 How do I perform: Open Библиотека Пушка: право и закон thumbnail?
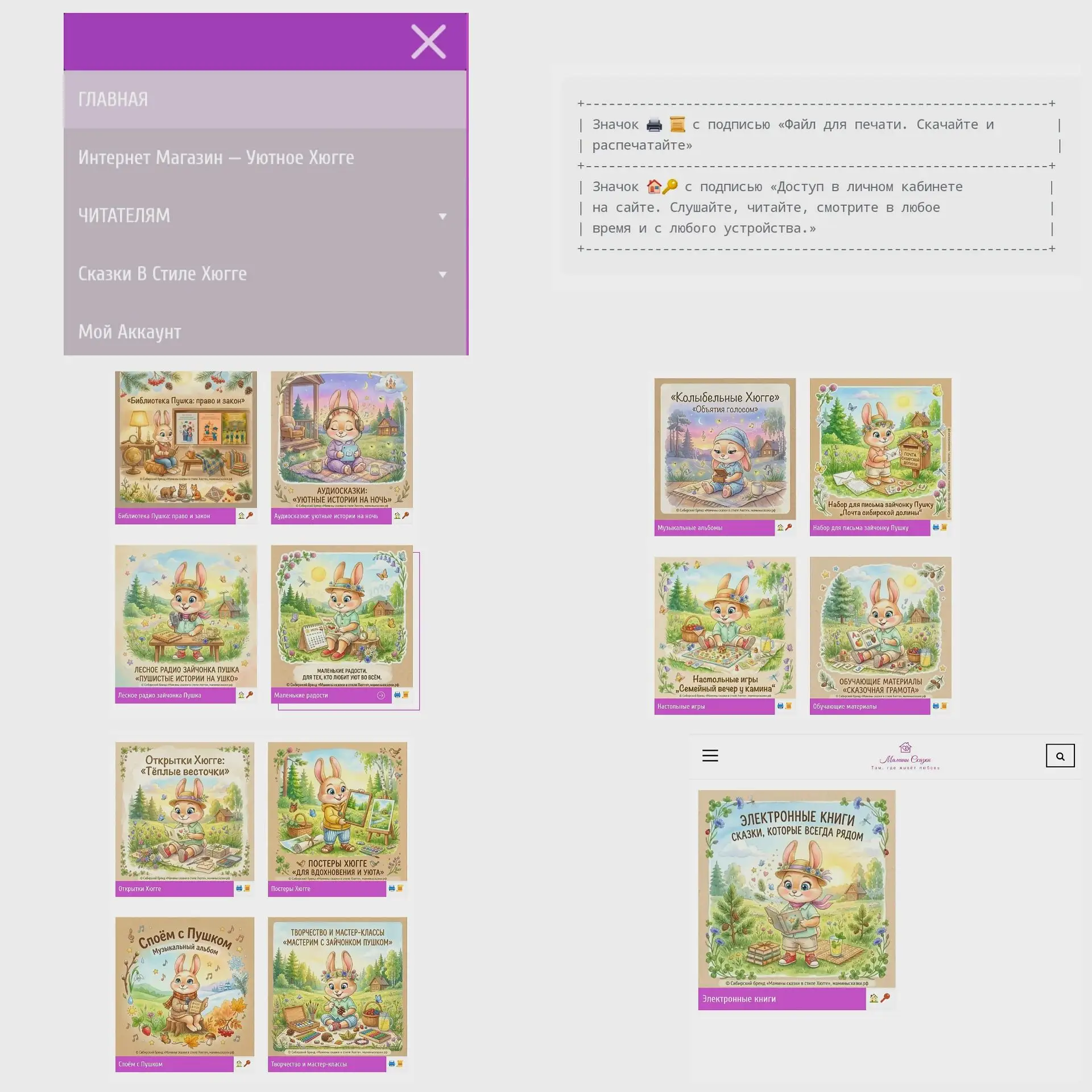pos(186,439)
